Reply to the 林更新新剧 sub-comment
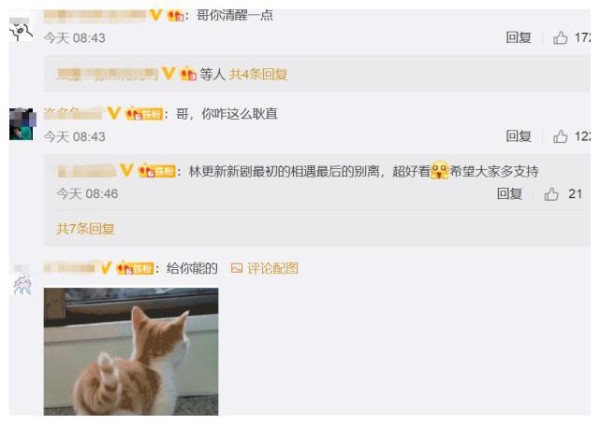 (x=509, y=194)
